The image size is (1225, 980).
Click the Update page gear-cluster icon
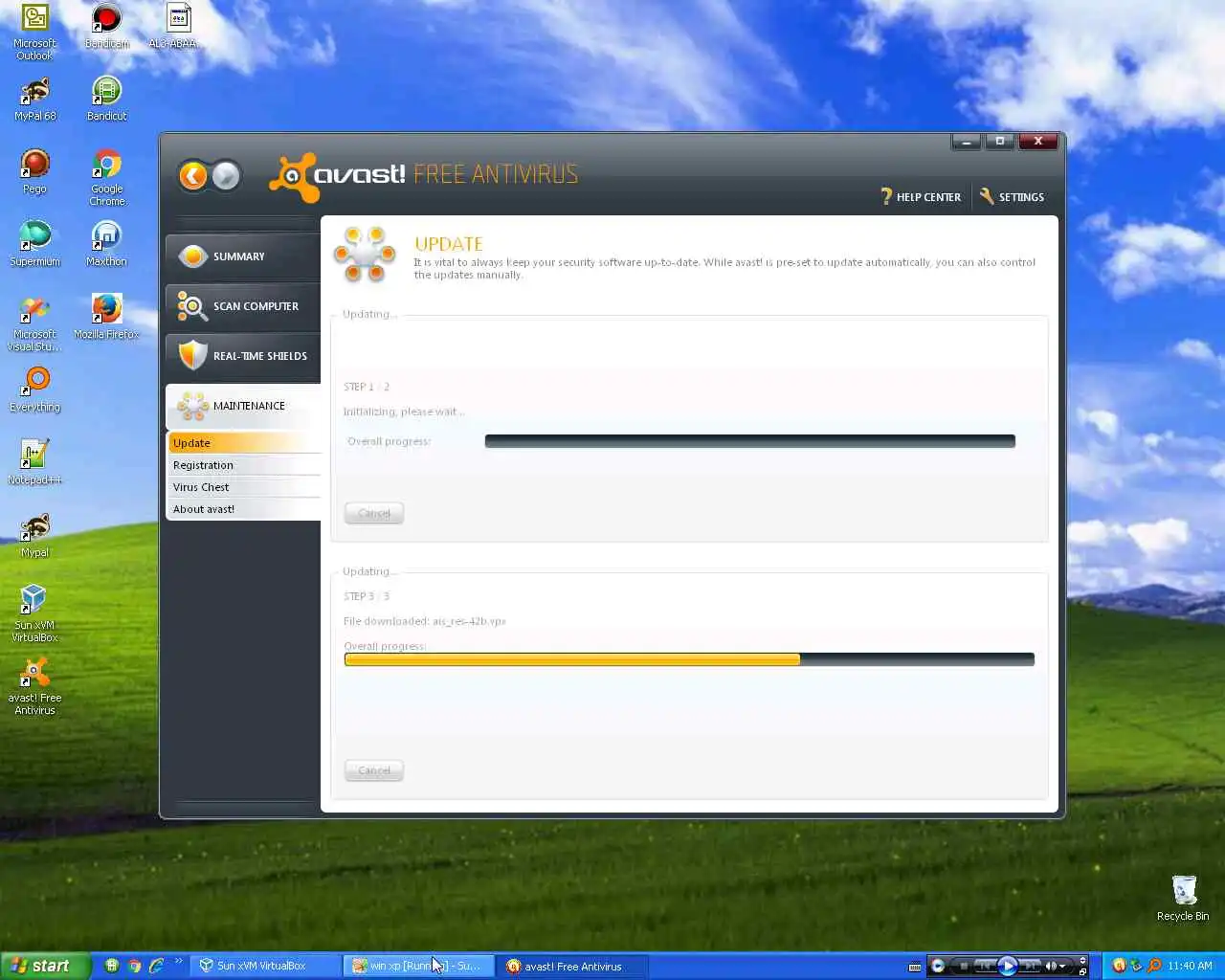coord(364,255)
